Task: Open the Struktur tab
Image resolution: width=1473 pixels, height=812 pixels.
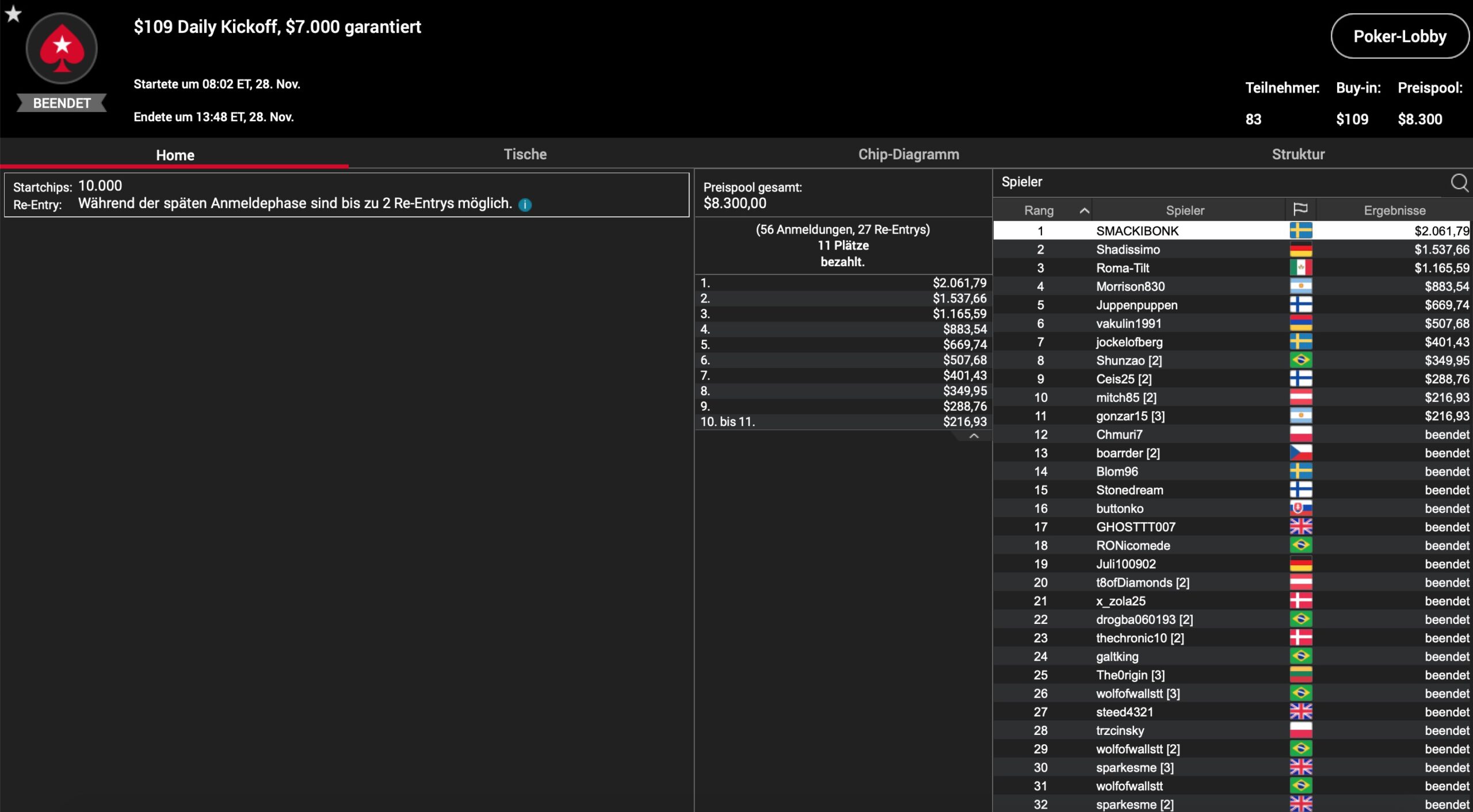Action: (x=1298, y=154)
